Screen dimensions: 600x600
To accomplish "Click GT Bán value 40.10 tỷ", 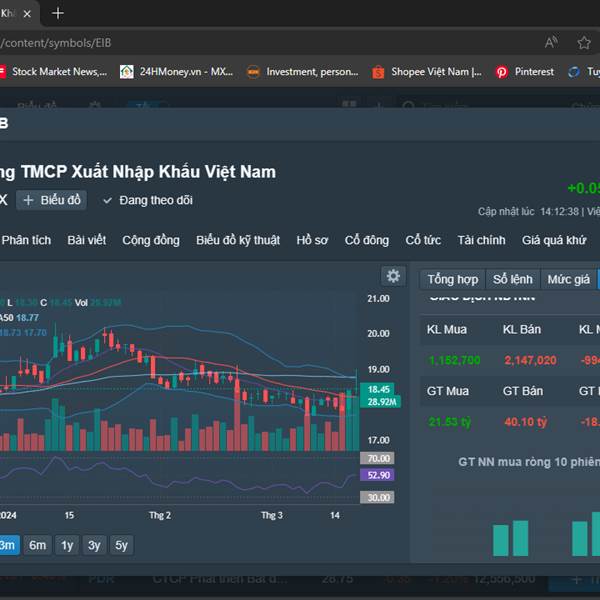I will tap(526, 422).
